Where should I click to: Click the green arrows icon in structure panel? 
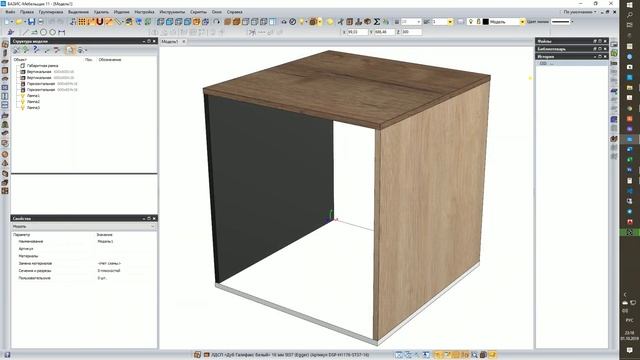click(x=26, y=50)
